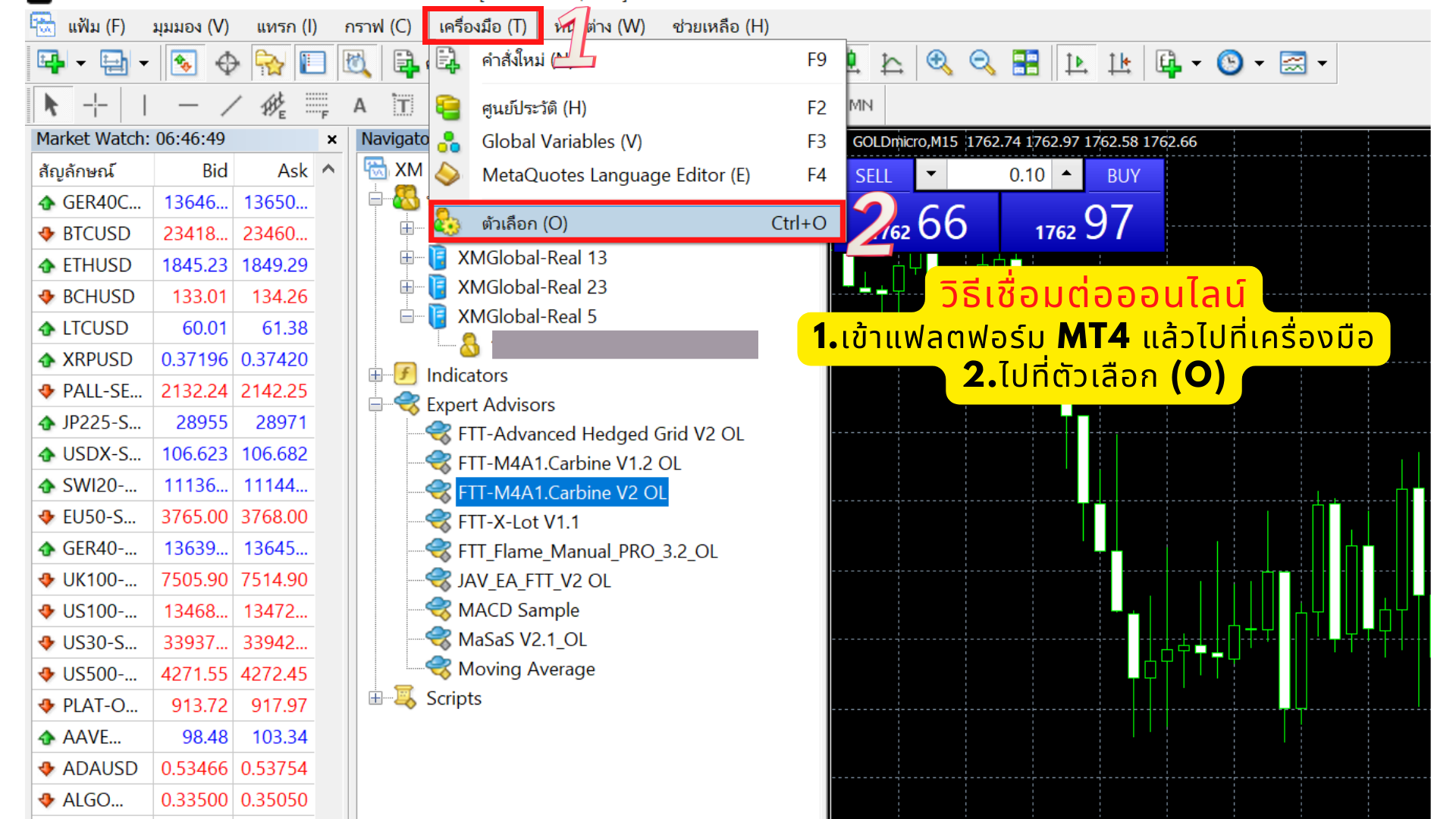Click the New Chart toolbar icon
The height and width of the screenshot is (819, 1456).
(x=51, y=63)
